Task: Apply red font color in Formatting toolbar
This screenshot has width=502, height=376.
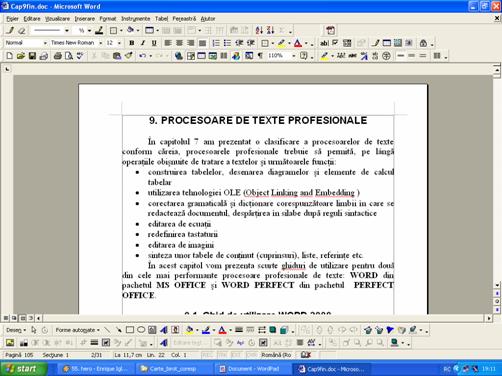Action: pyautogui.click(x=298, y=43)
